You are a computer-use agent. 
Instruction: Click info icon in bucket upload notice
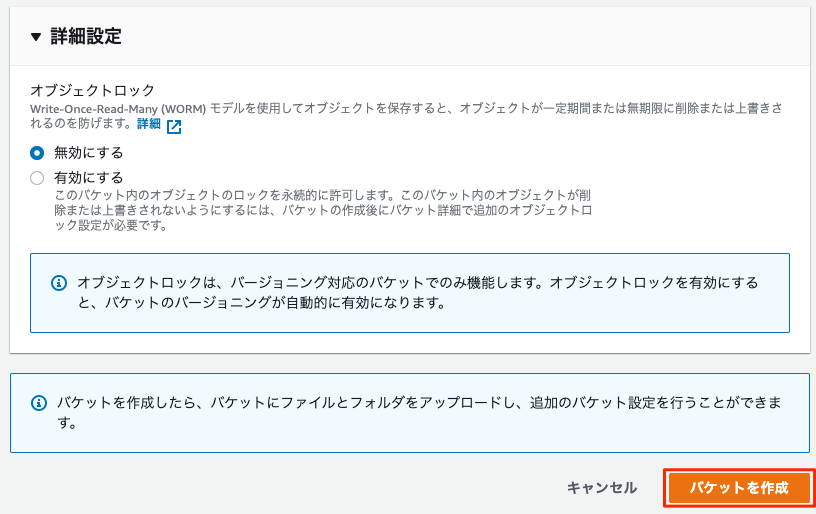39,403
